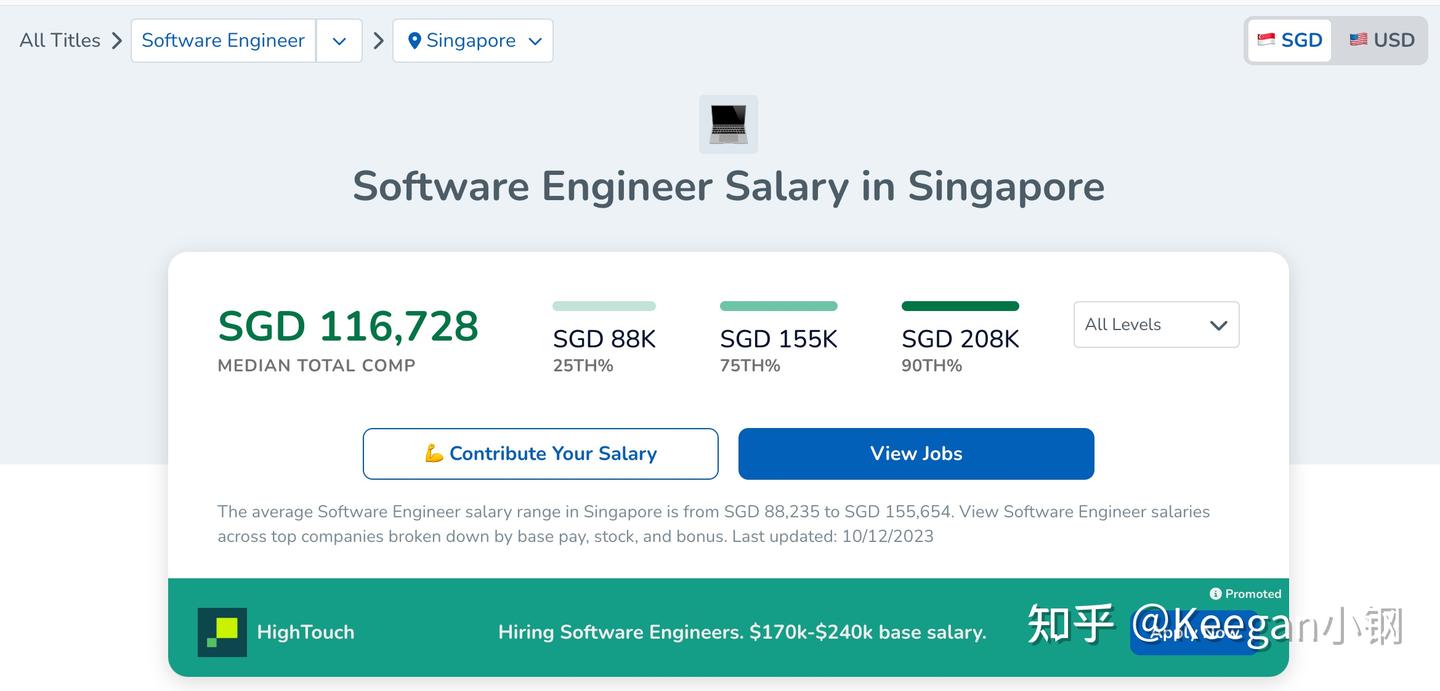Click Contribute Your Salary button
Viewport: 1440px width, 691px height.
[x=540, y=454]
